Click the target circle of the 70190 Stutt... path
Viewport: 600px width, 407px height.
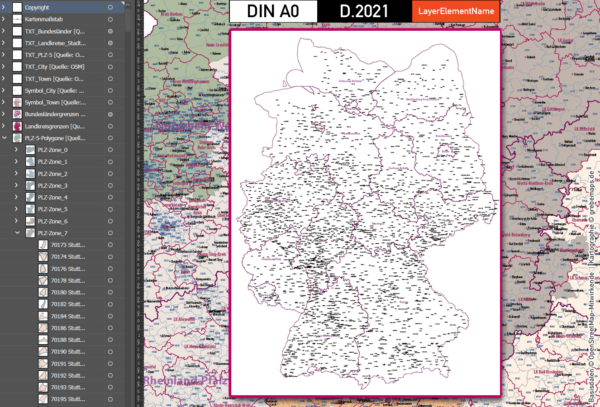pyautogui.click(x=110, y=352)
